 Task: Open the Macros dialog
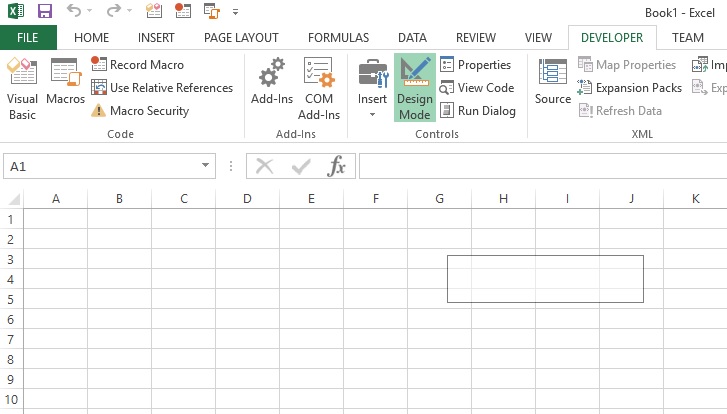(x=65, y=87)
